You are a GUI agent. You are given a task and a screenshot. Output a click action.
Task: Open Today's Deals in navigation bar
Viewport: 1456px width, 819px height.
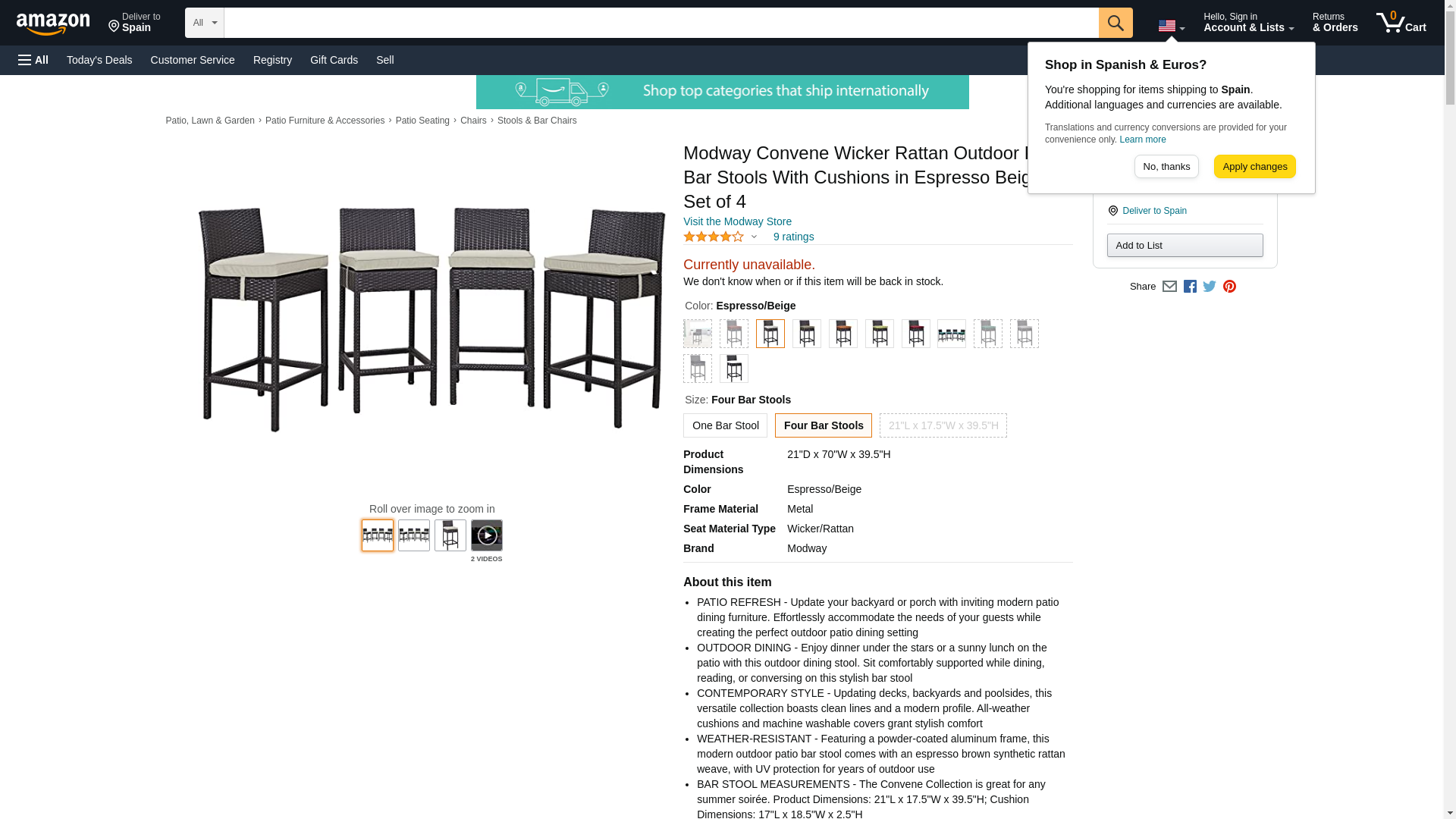pos(99,60)
